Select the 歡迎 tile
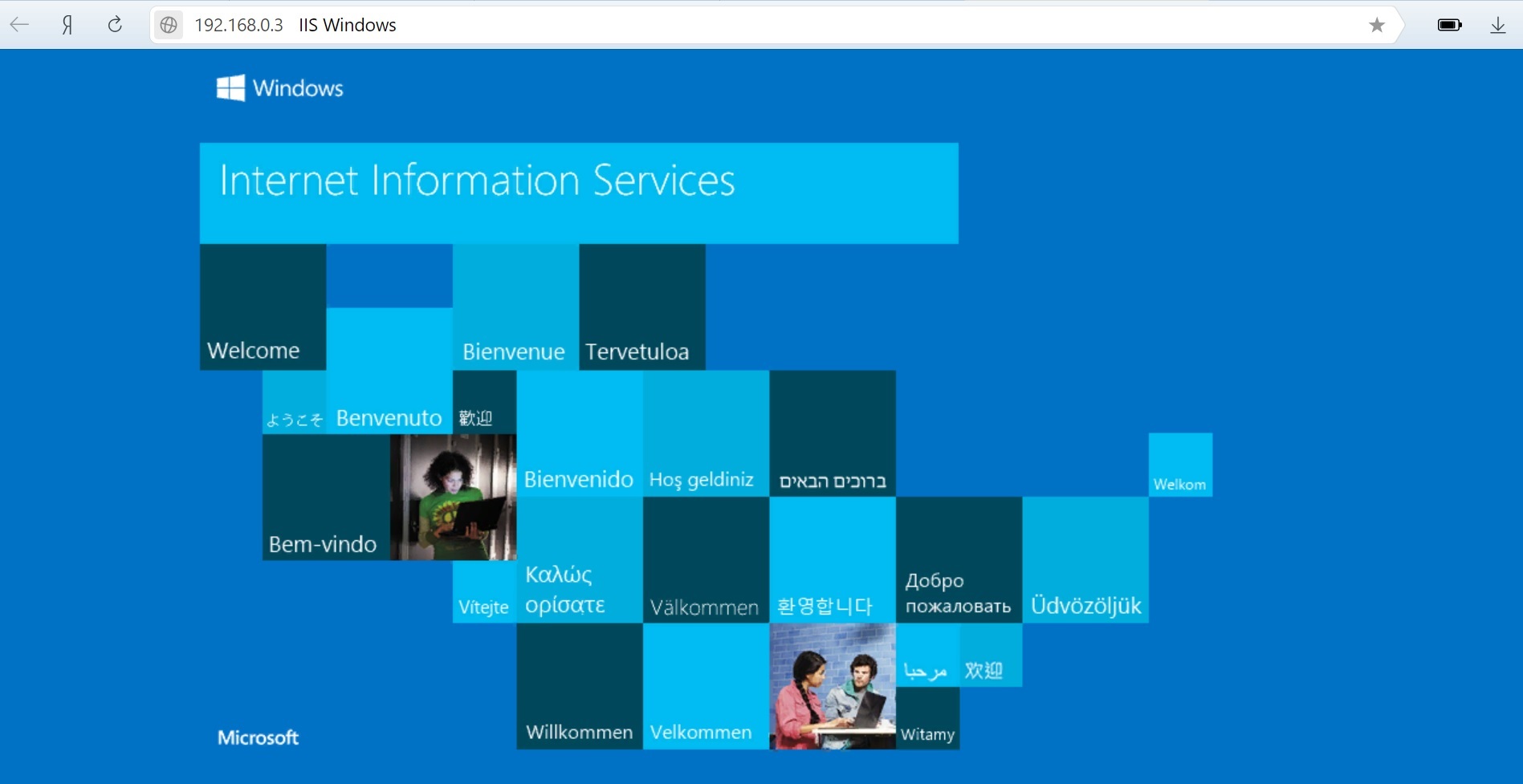The width and height of the screenshot is (1523, 784). tap(484, 402)
